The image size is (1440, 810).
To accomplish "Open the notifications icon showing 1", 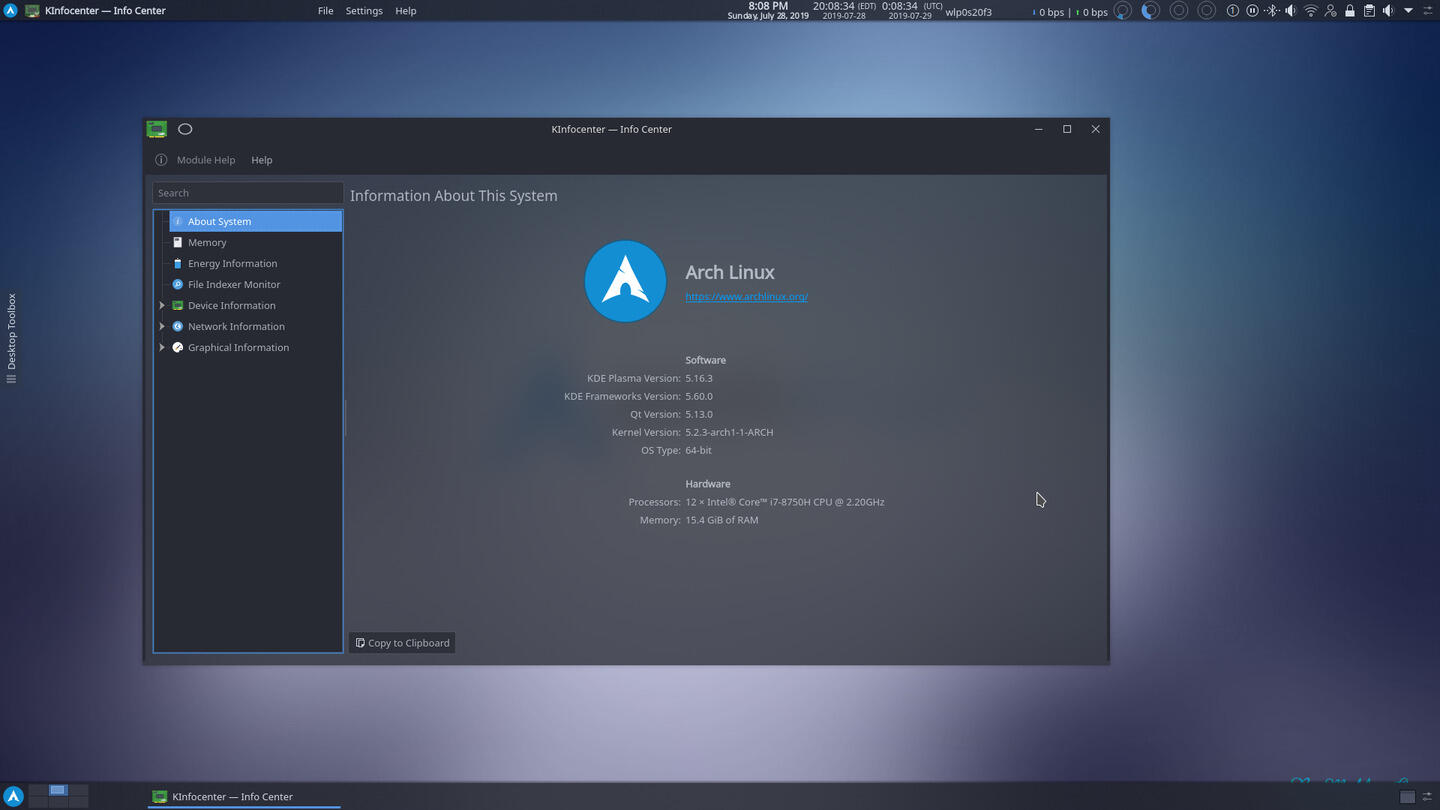I will coord(1233,11).
